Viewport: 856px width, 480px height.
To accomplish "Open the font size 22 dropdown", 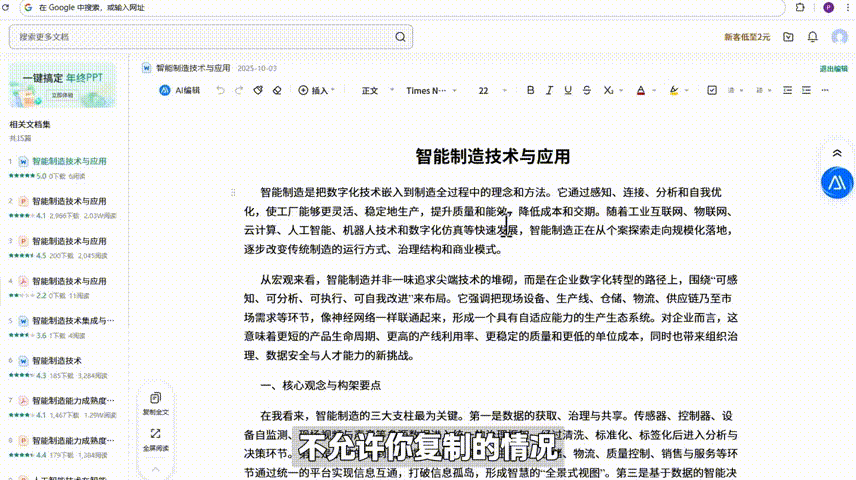I will 488,90.
